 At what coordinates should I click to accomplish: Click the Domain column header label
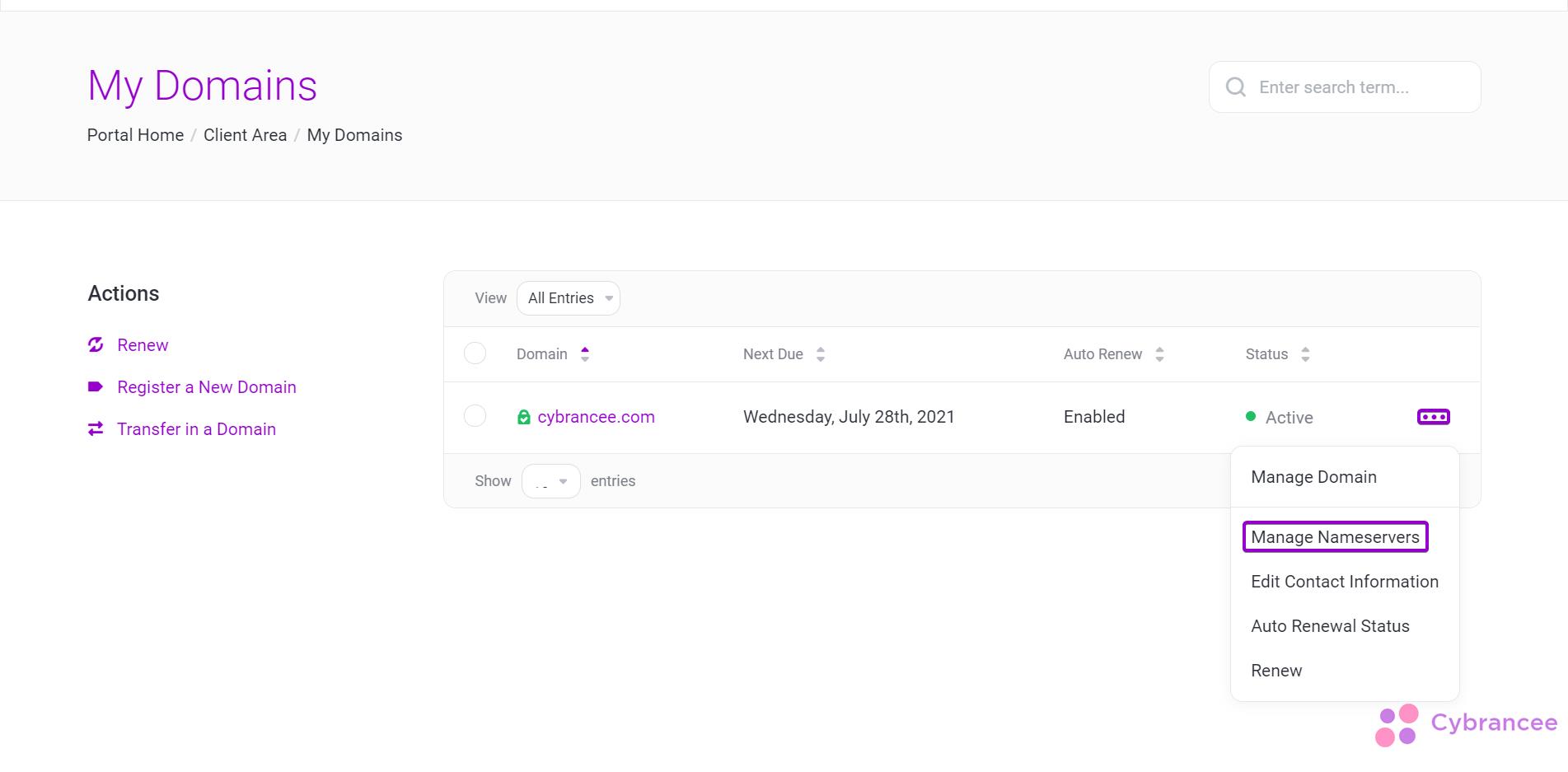pyautogui.click(x=541, y=354)
